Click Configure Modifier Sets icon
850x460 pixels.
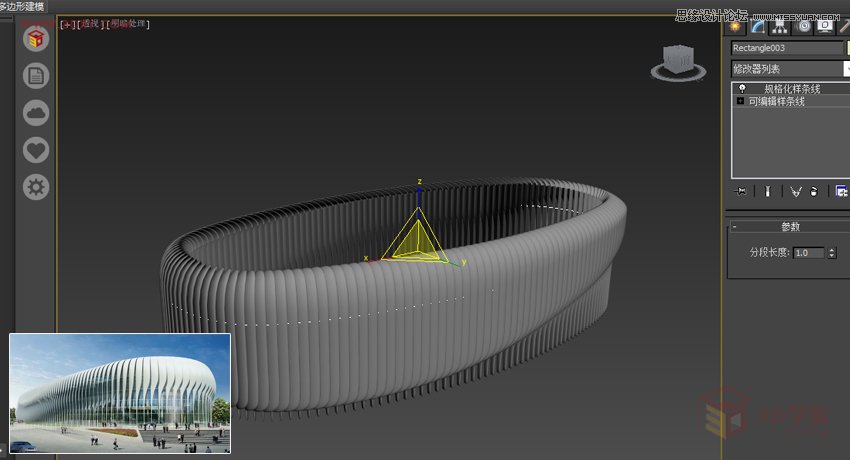pos(841,191)
